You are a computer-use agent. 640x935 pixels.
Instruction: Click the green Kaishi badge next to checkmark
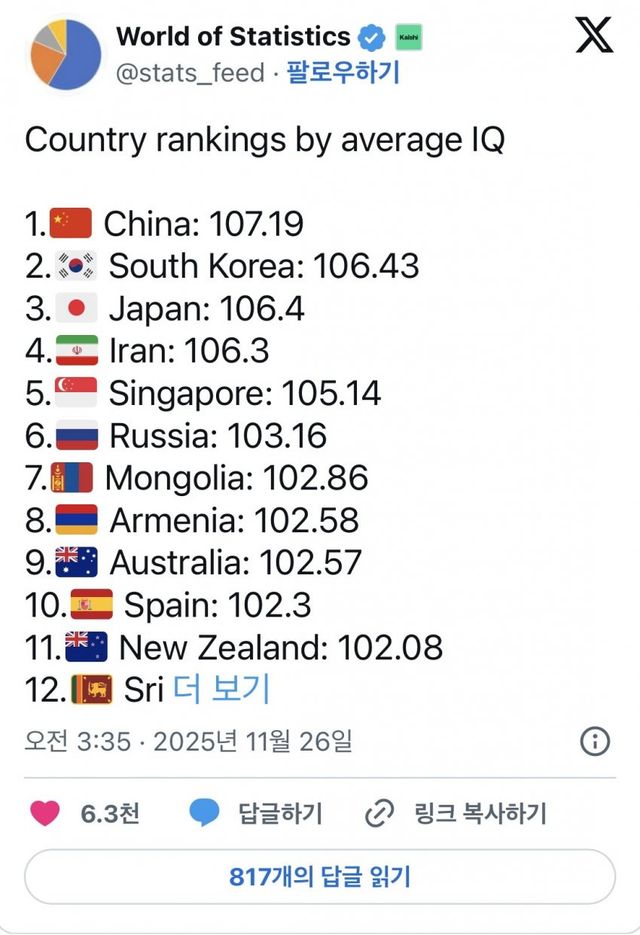(410, 36)
